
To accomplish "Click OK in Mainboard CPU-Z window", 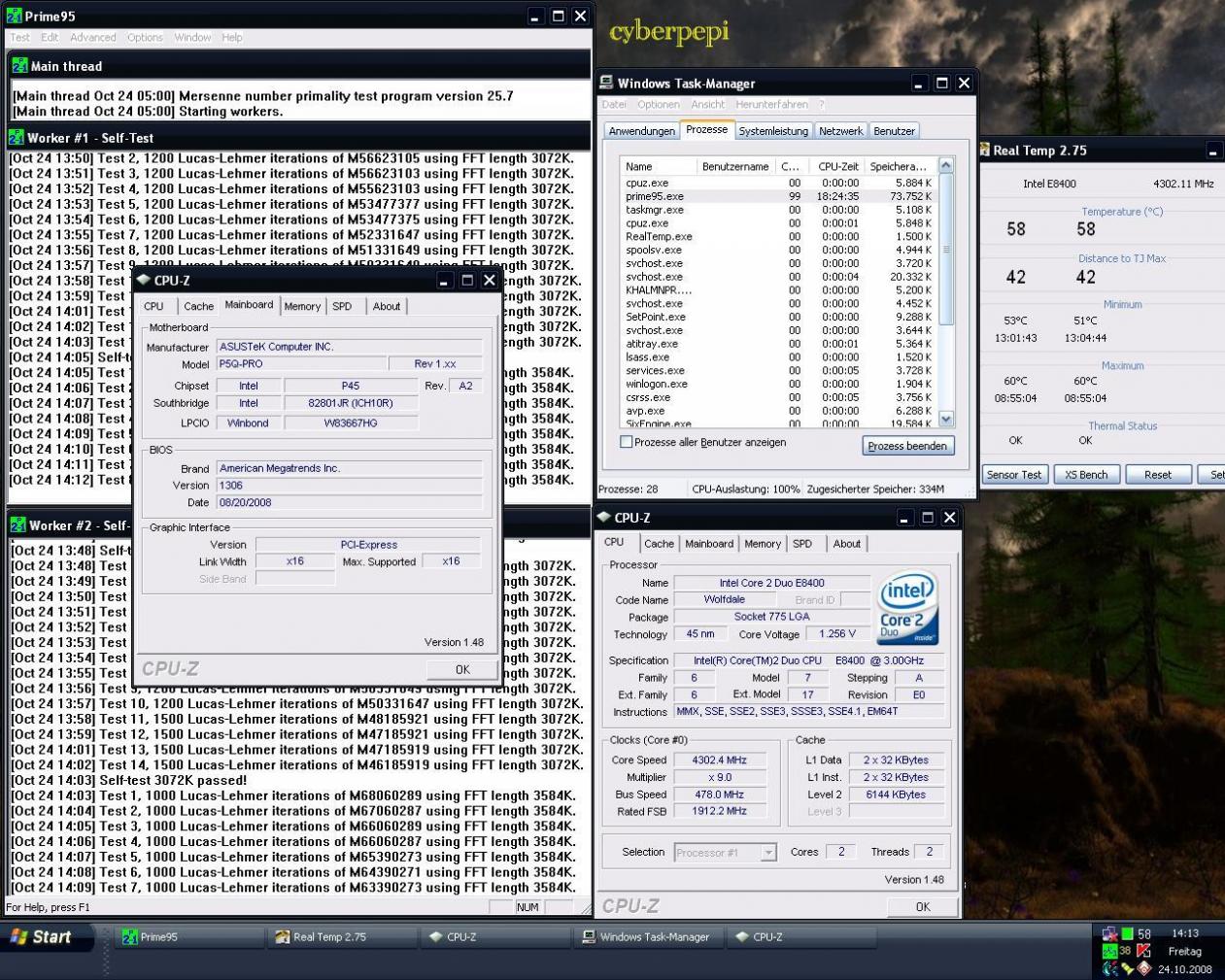I will pyautogui.click(x=462, y=669).
